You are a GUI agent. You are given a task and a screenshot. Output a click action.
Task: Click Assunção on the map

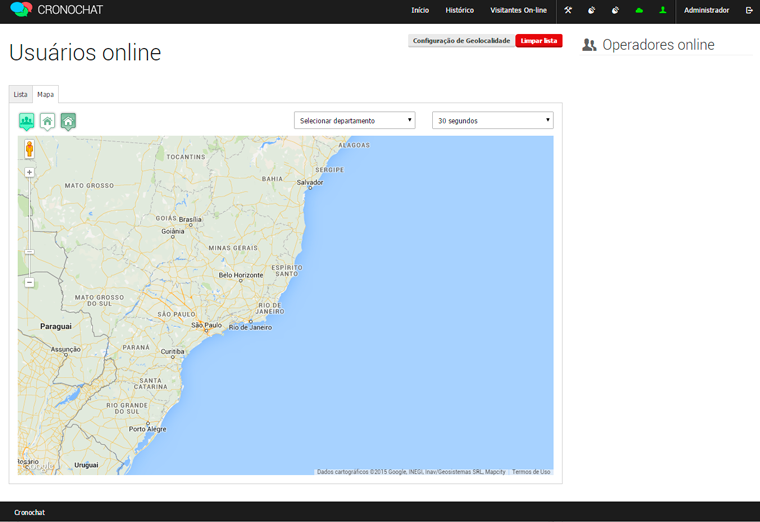pyautogui.click(x=66, y=349)
